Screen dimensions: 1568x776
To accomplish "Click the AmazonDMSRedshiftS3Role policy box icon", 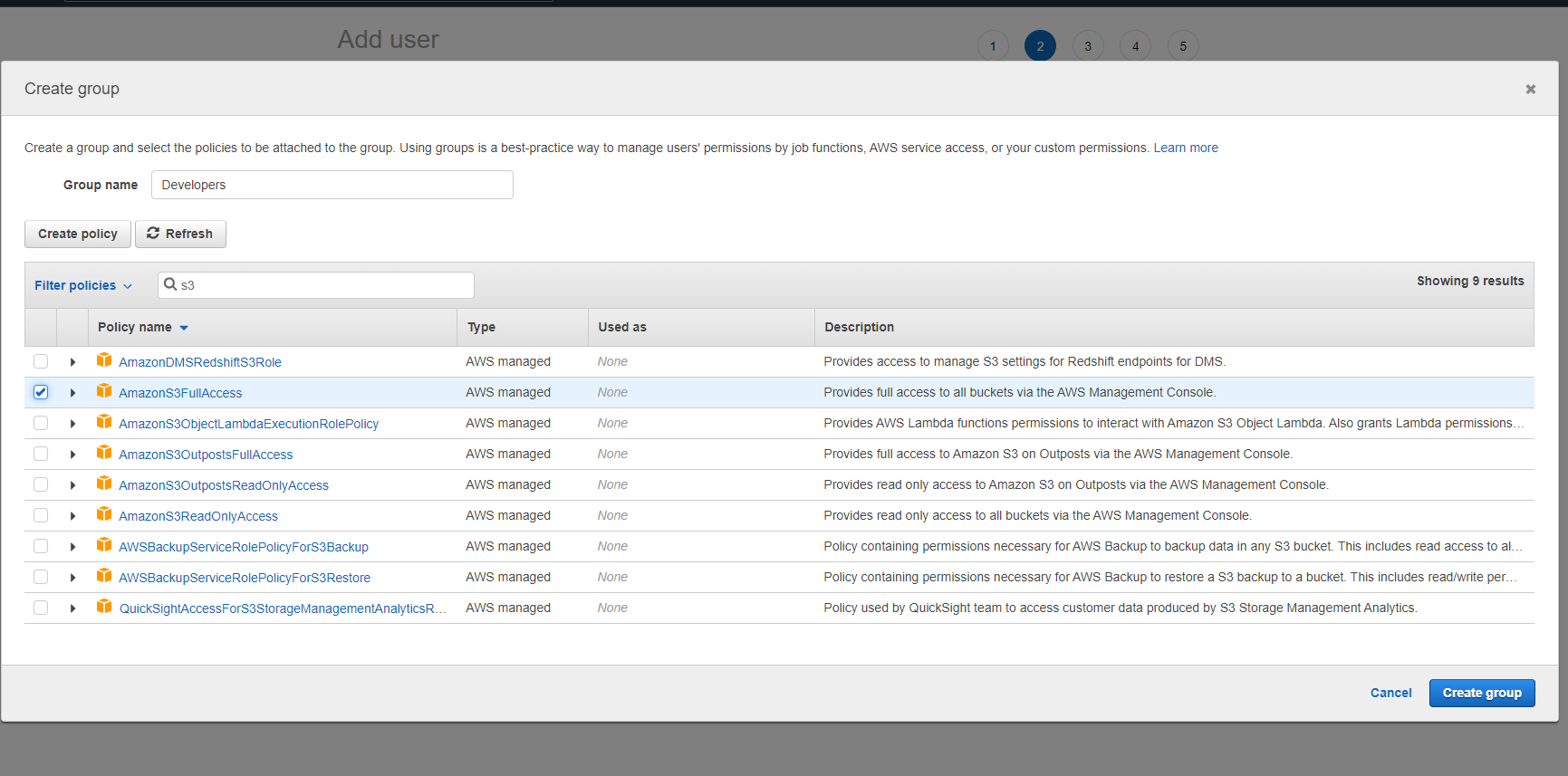I will point(104,360).
